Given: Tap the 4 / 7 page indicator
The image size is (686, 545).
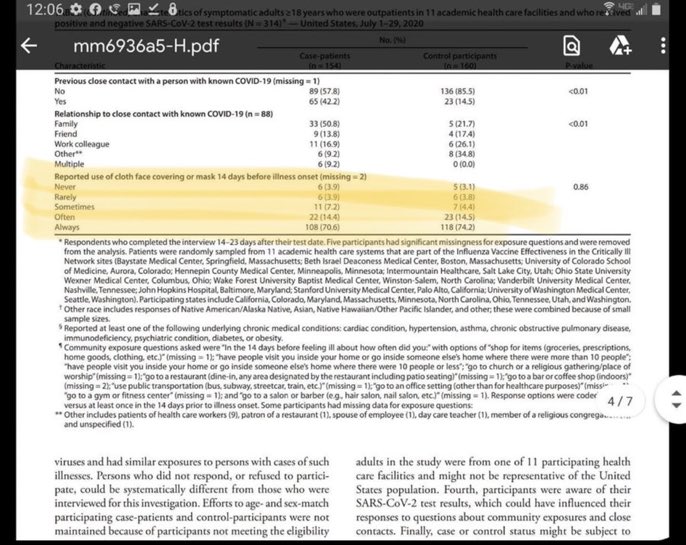Looking at the screenshot, I should coord(620,401).
